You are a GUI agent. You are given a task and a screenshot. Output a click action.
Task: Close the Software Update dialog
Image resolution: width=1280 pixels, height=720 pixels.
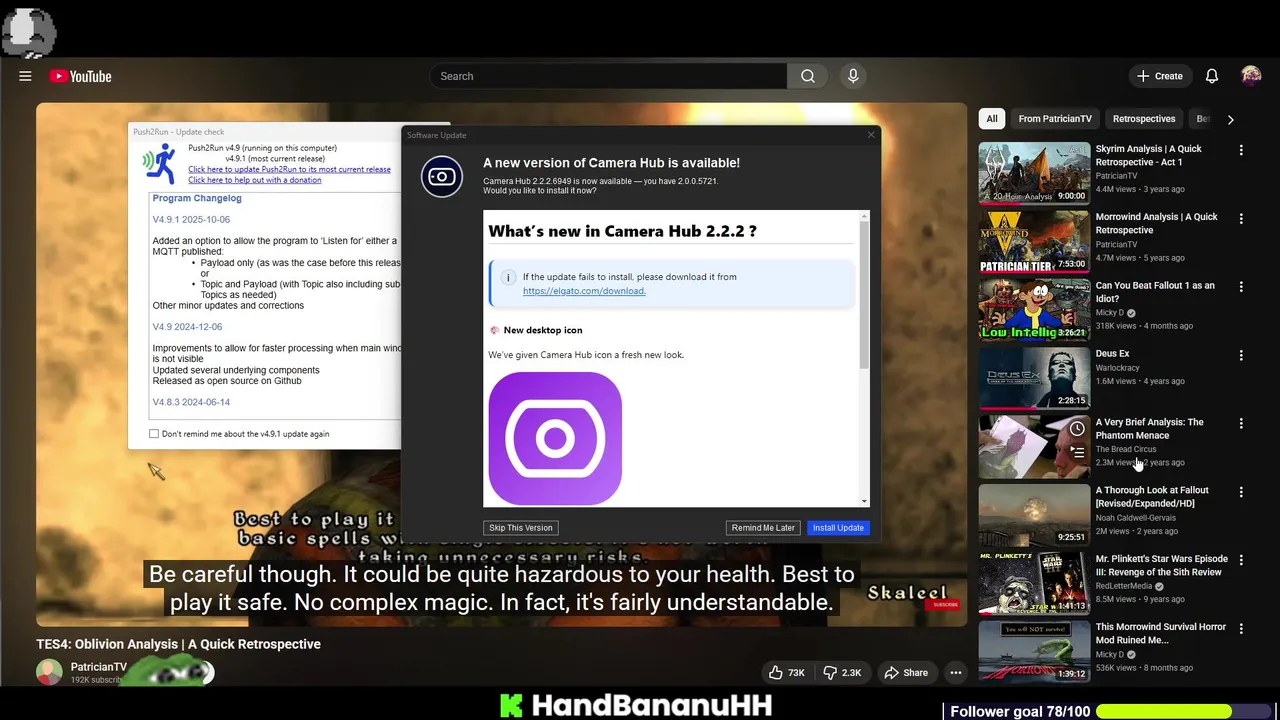(x=870, y=135)
